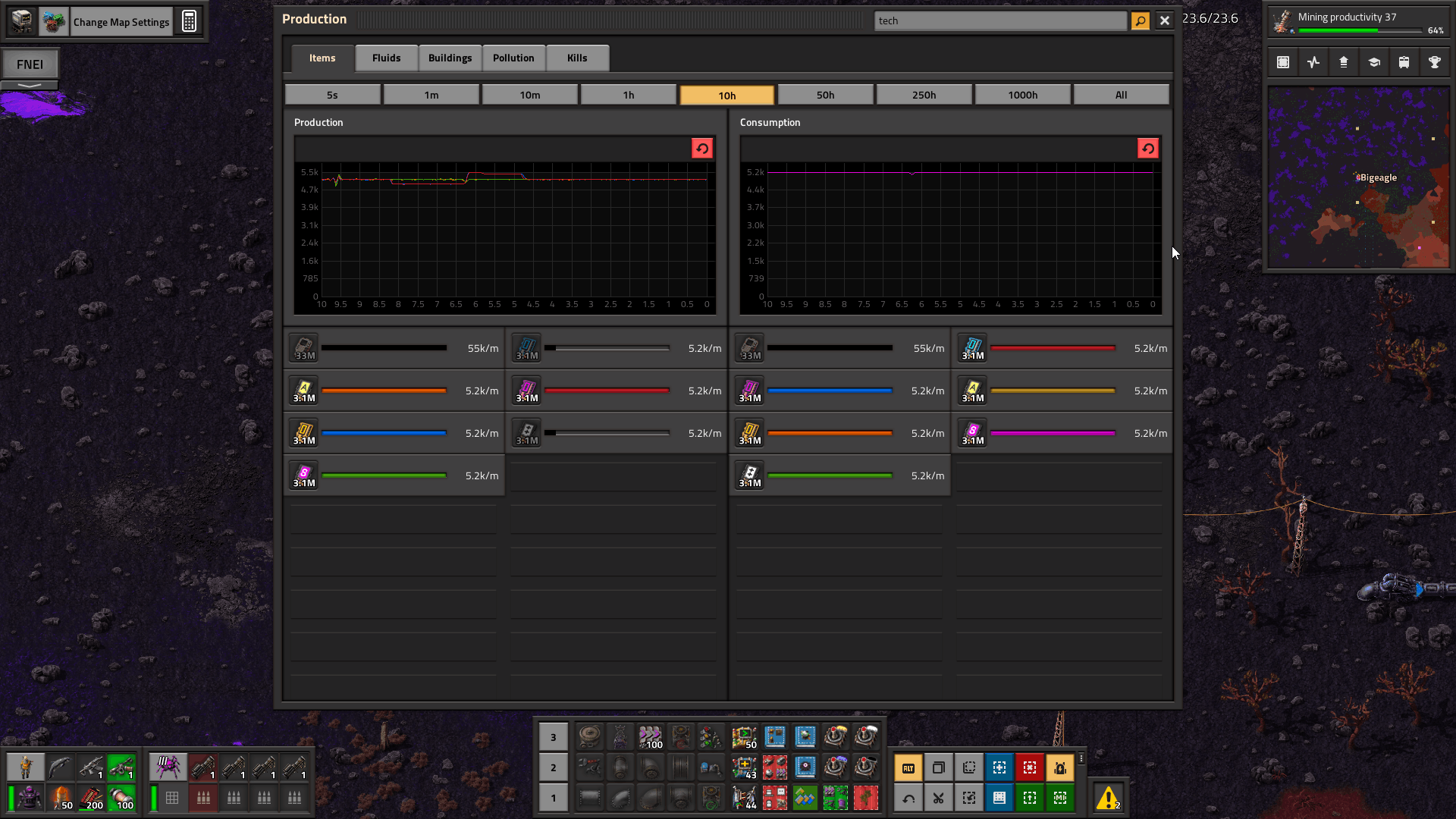Open the train overview icon
The height and width of the screenshot is (819, 1456).
point(1404,63)
